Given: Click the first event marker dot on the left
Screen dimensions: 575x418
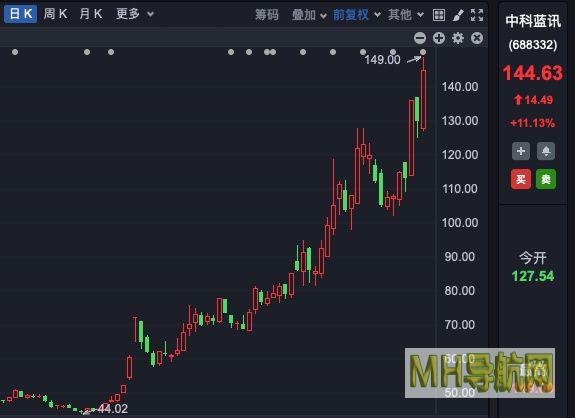Looking at the screenshot, I should 15,52.
